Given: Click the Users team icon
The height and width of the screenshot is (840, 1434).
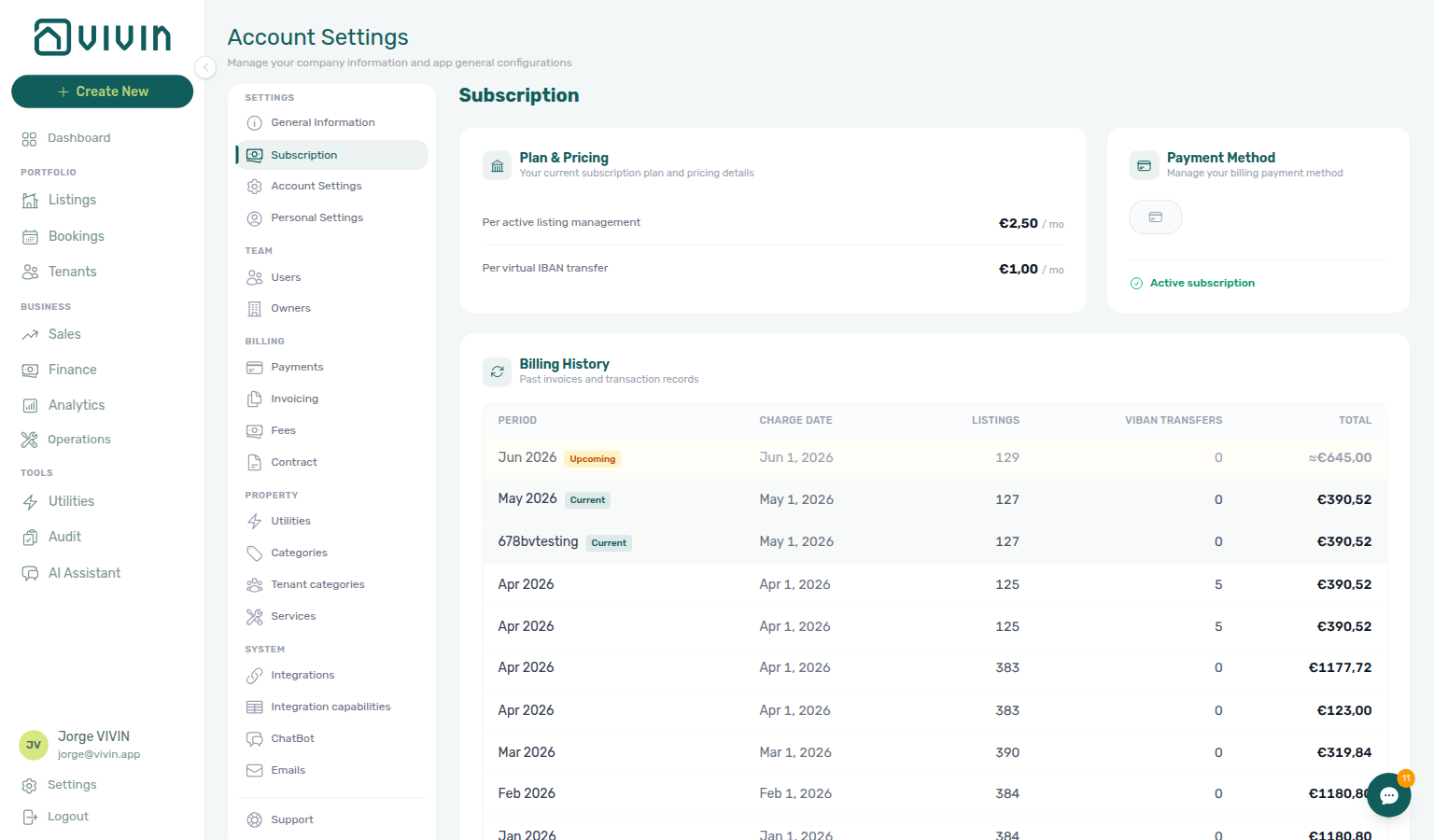Looking at the screenshot, I should tap(254, 278).
